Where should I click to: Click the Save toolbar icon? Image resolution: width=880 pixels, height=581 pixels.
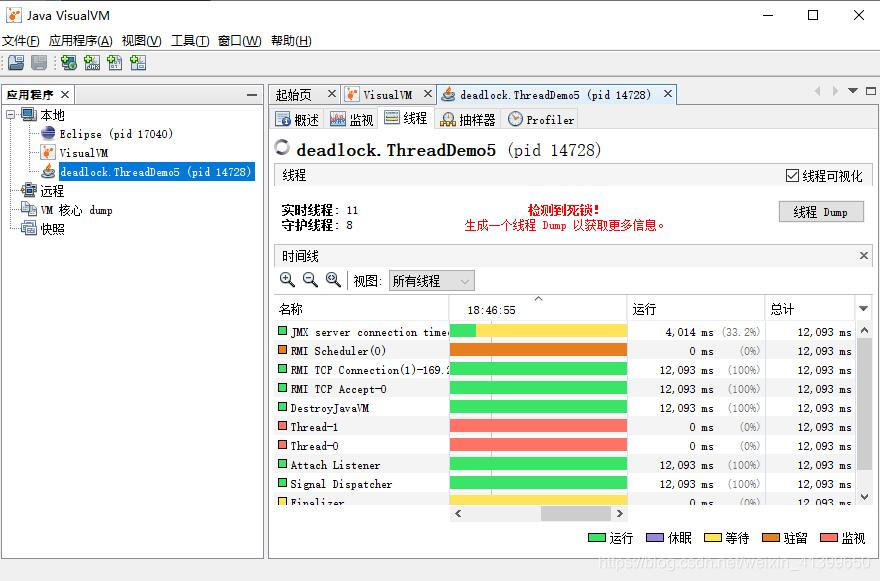tap(39, 62)
